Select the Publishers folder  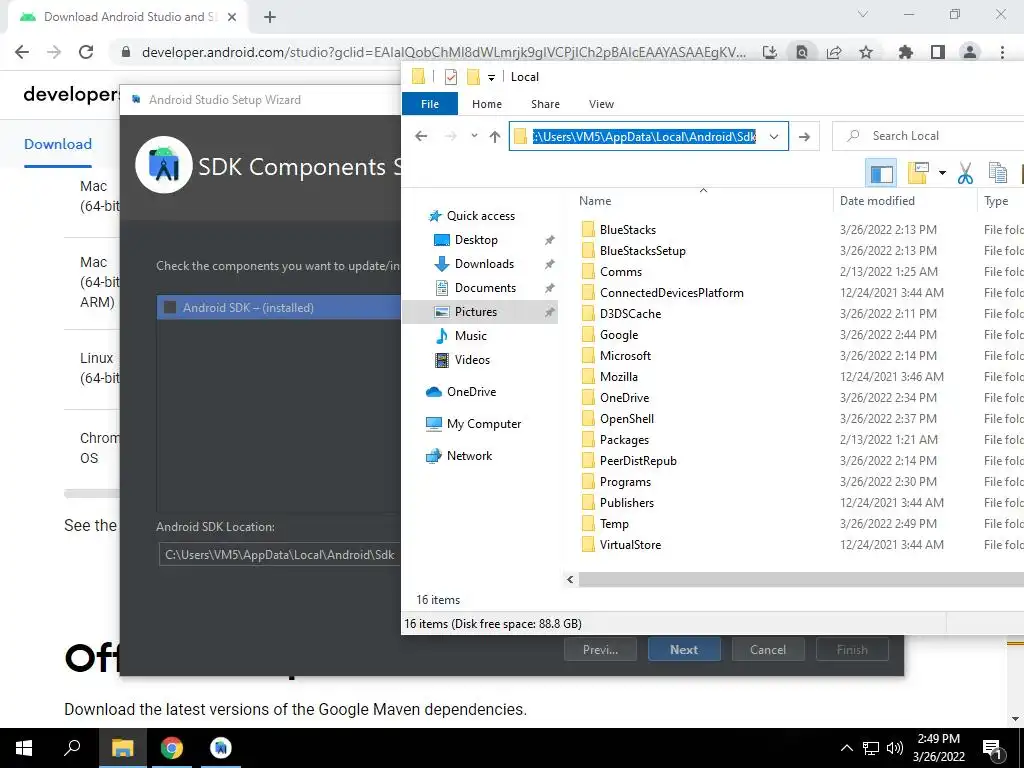pos(626,503)
